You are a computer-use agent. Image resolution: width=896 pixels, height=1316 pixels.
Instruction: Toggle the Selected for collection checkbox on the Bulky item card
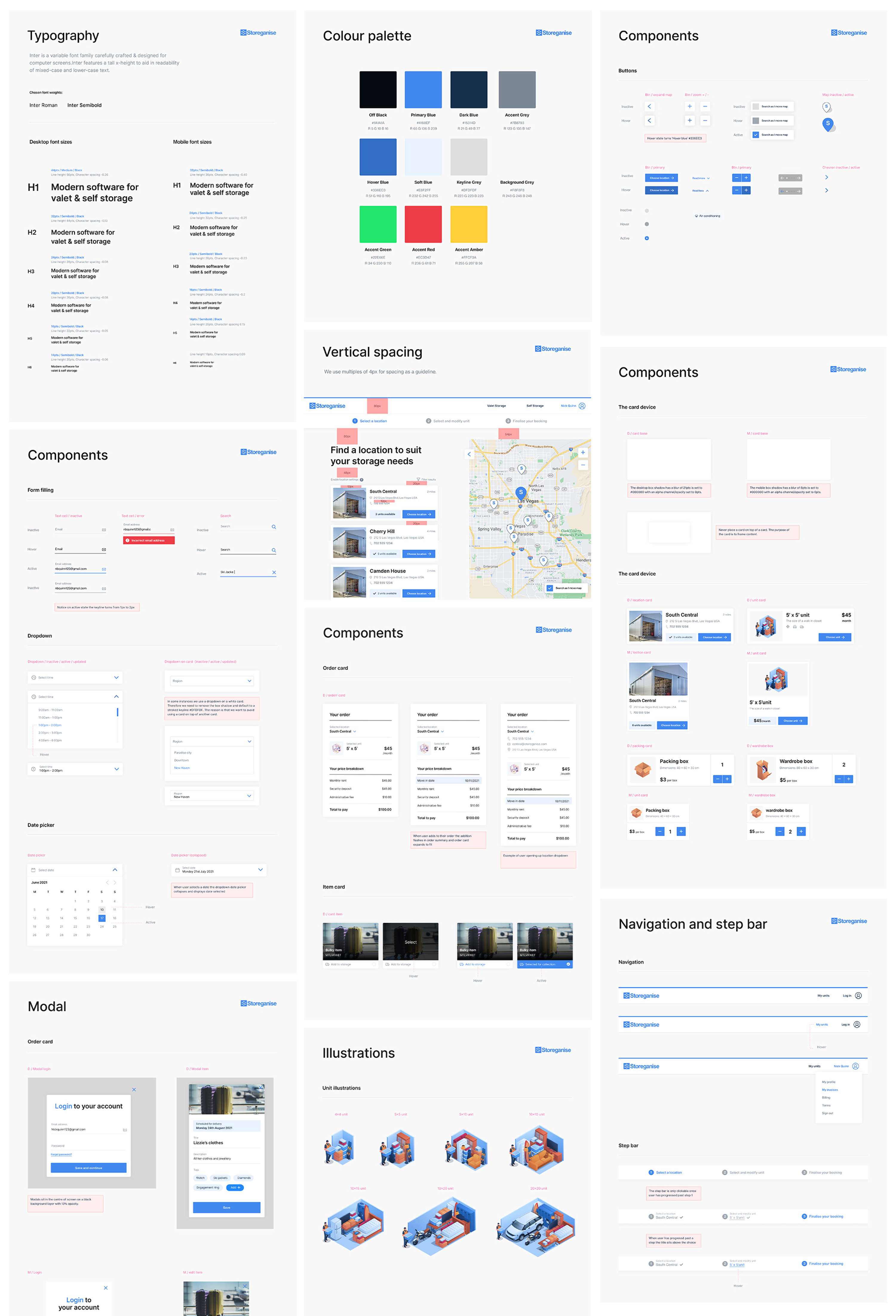(568, 964)
